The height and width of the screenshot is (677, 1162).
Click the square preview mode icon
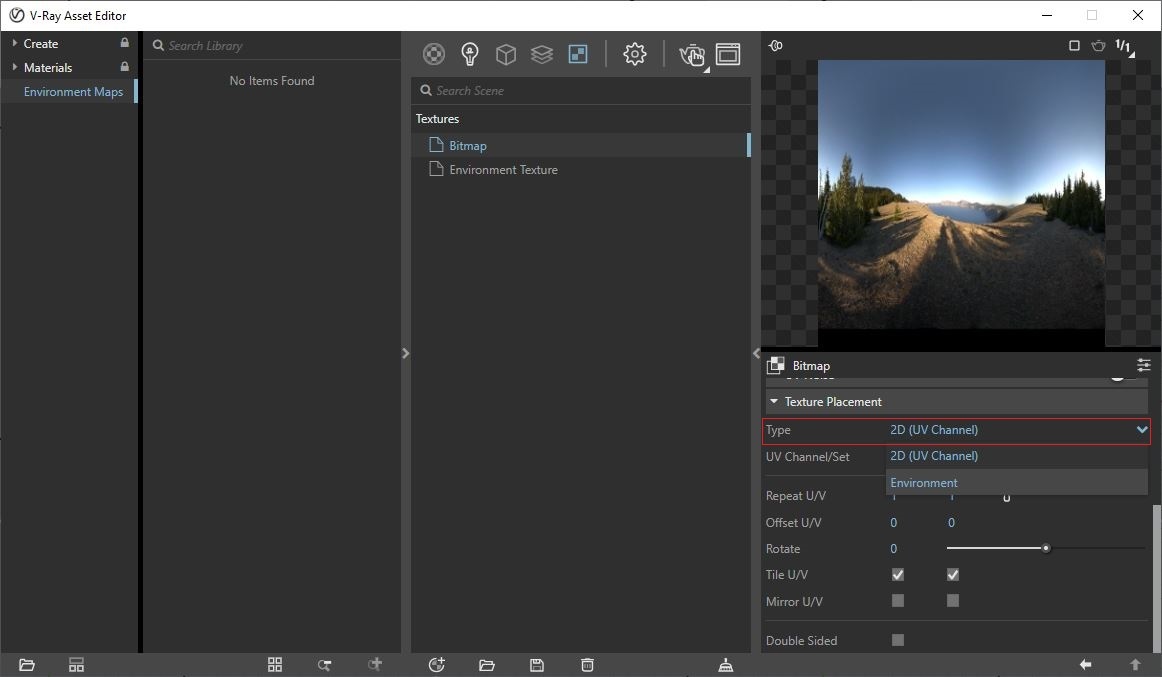click(x=1074, y=46)
